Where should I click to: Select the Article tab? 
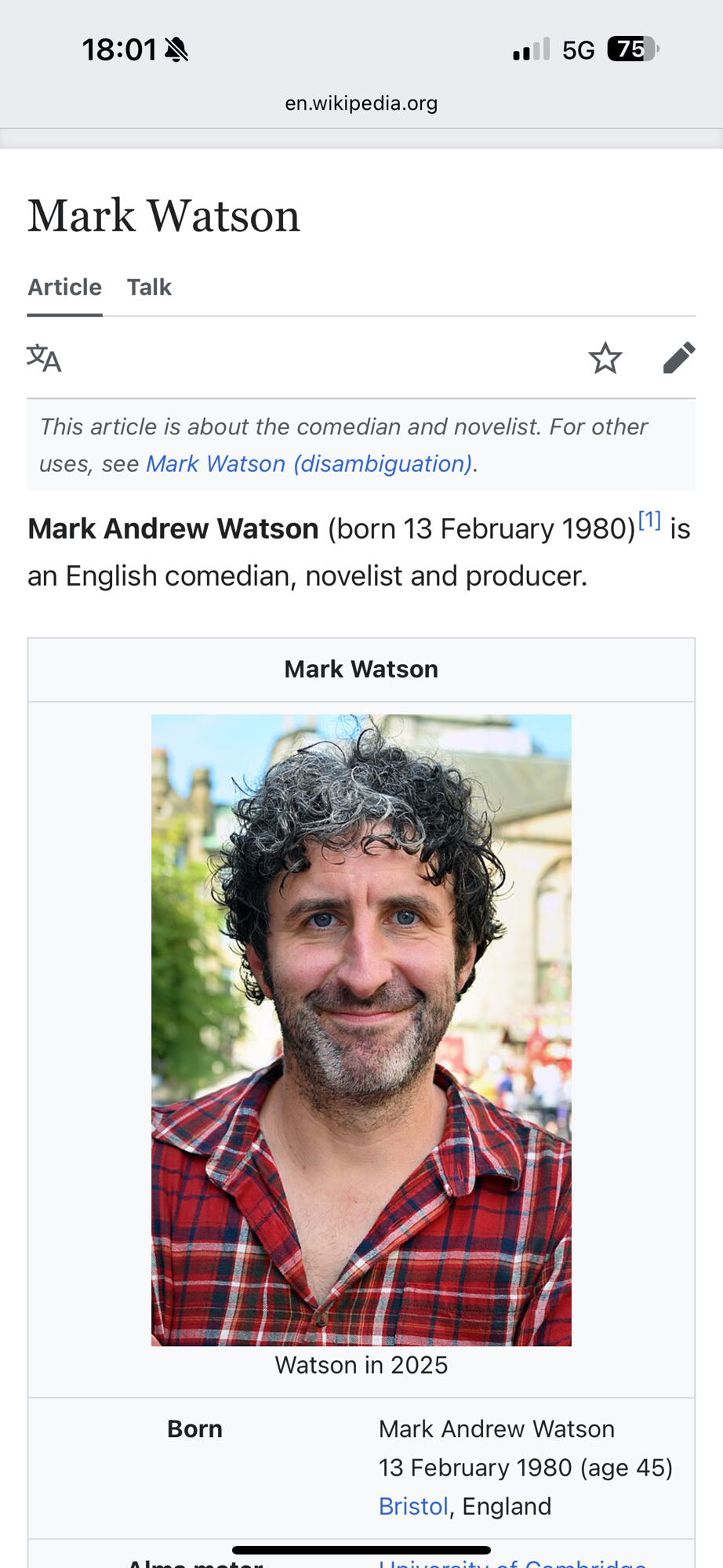tap(65, 287)
